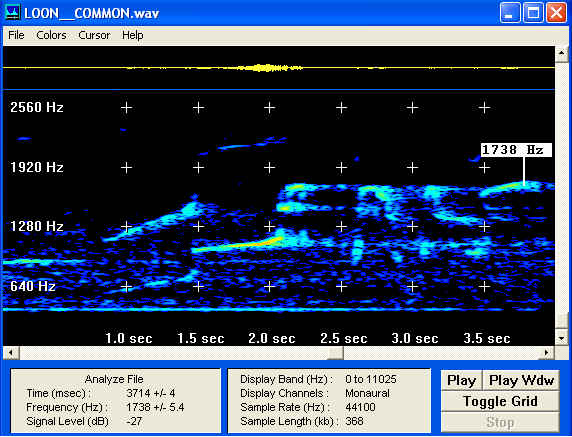Open the File menu

[x=16, y=35]
